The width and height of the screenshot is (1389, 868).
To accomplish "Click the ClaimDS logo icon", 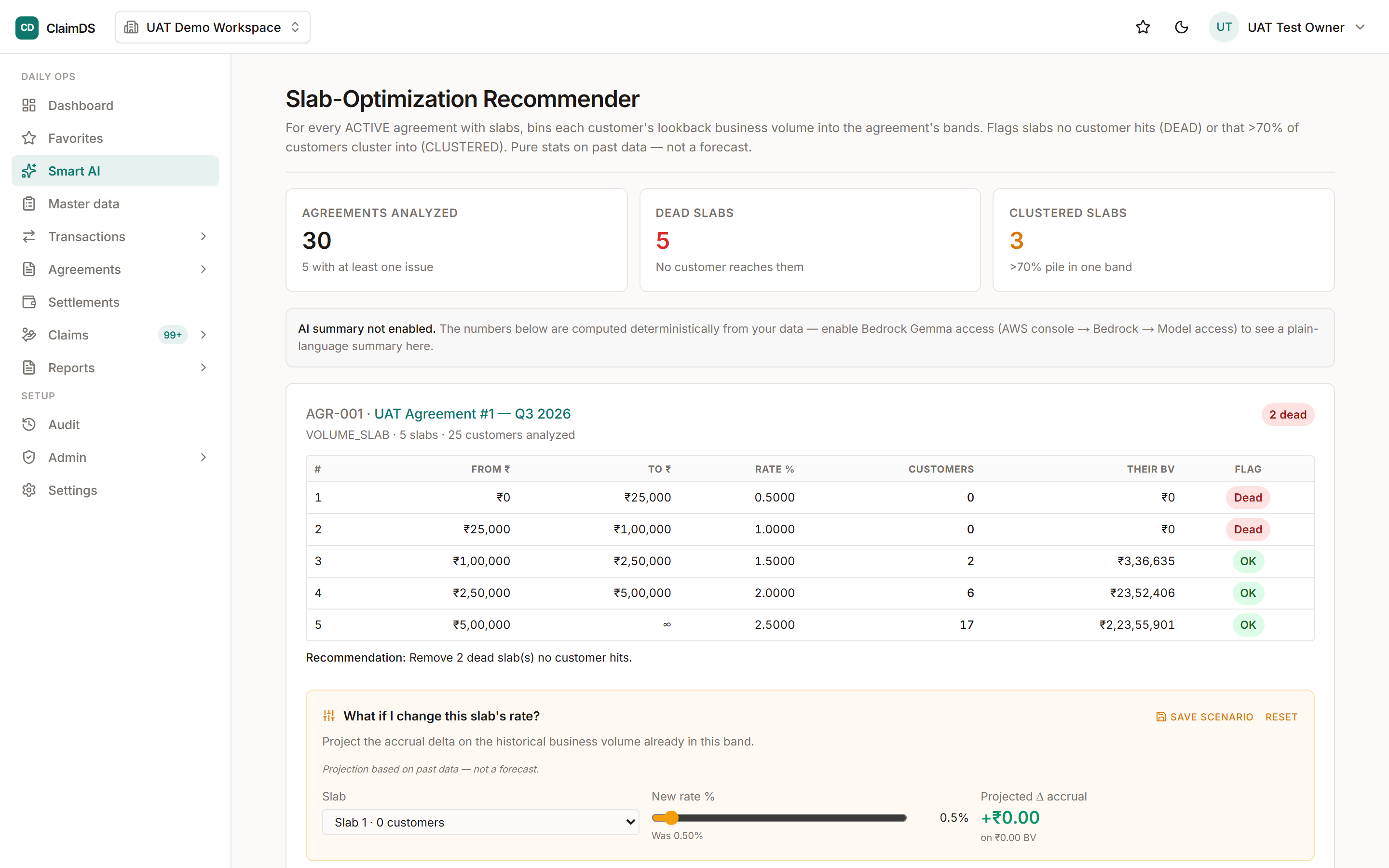I will click(x=27, y=27).
